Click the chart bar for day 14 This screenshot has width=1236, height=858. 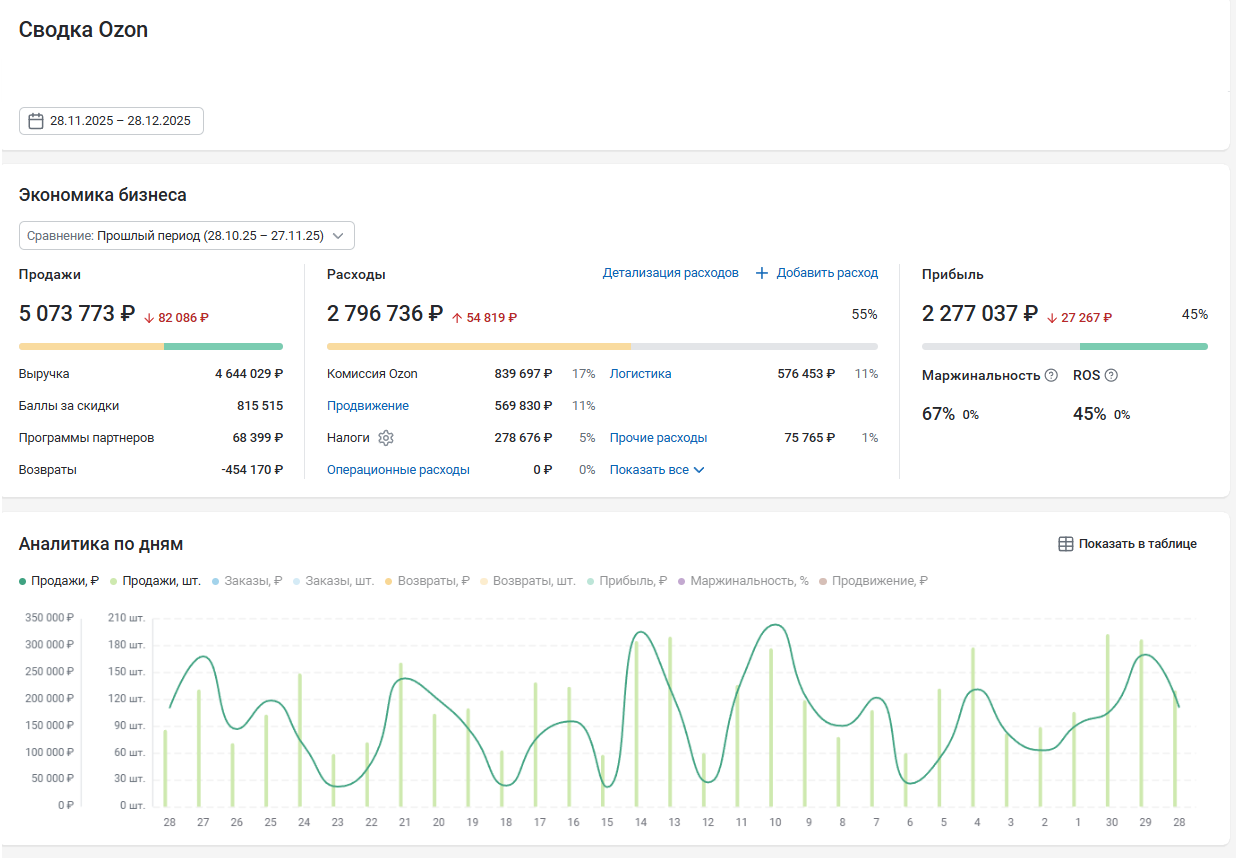[636, 723]
